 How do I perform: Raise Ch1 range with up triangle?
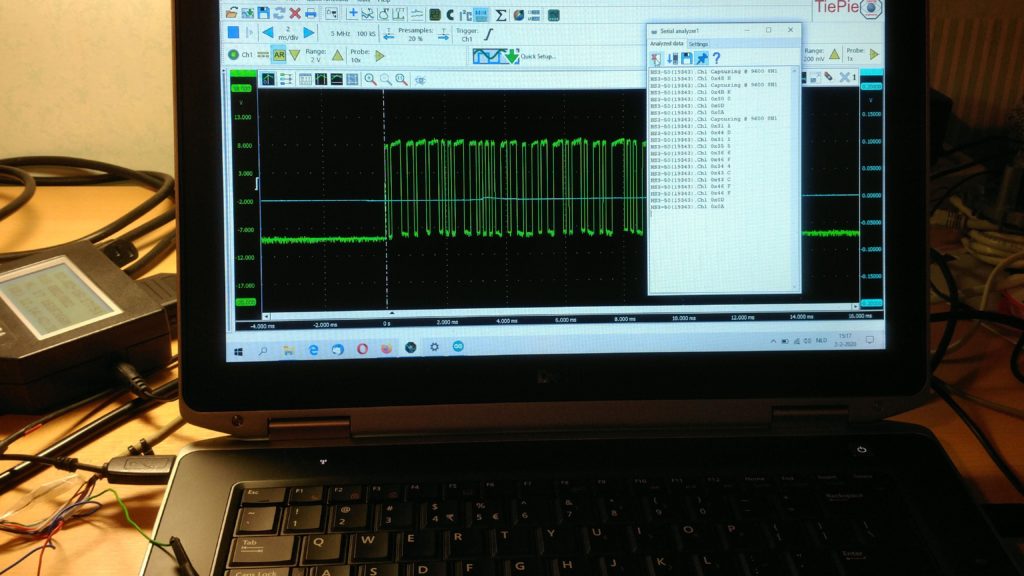click(338, 55)
